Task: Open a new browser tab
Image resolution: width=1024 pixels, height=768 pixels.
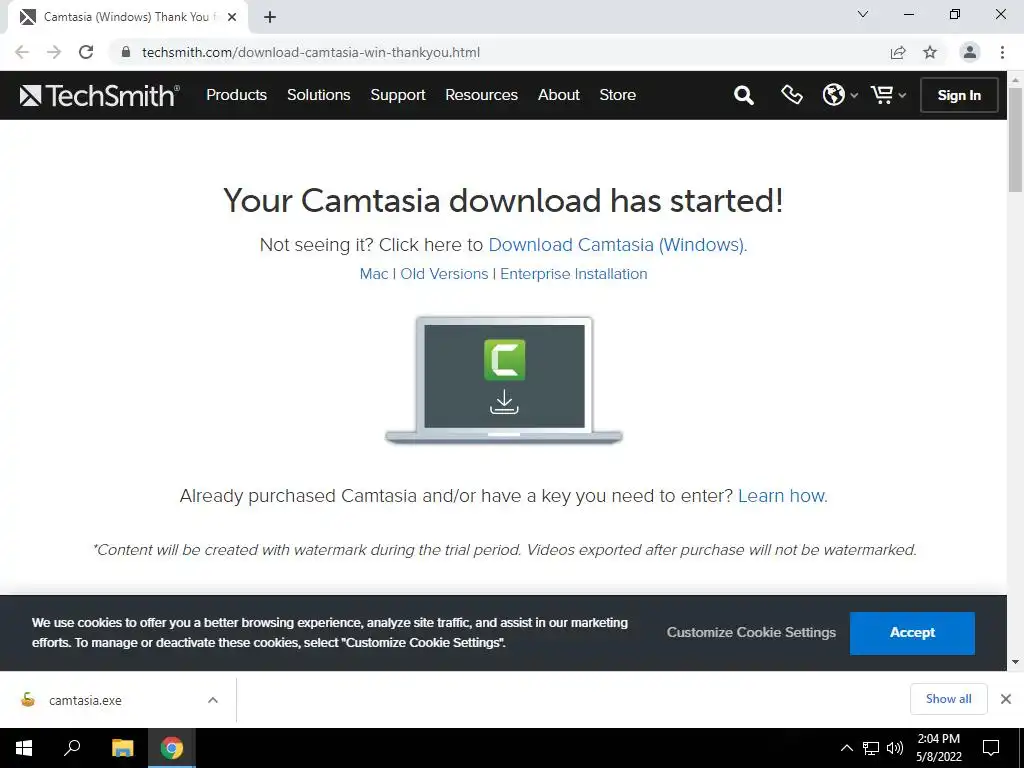Action: tap(270, 17)
